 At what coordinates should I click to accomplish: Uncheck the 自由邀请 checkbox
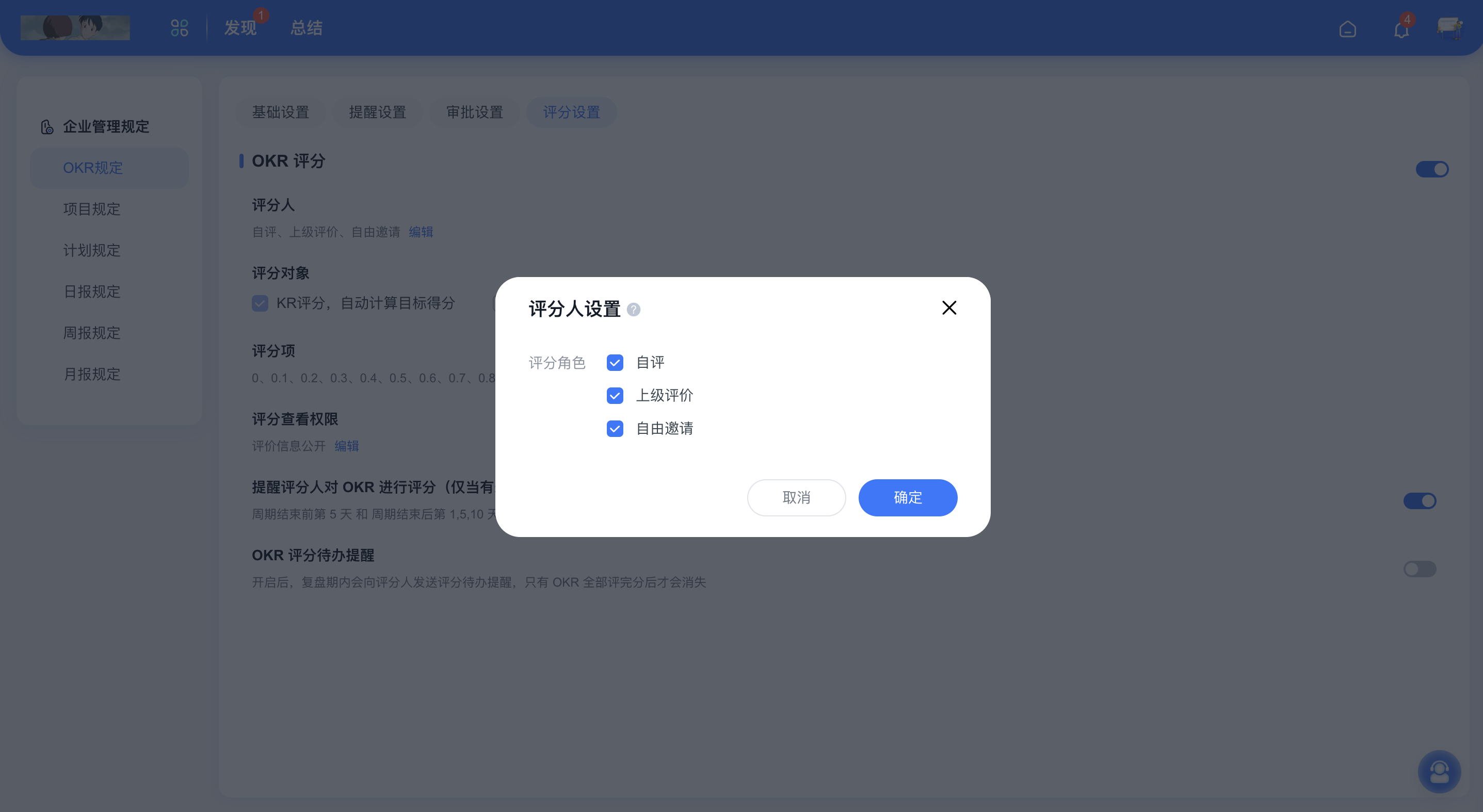tap(615, 429)
